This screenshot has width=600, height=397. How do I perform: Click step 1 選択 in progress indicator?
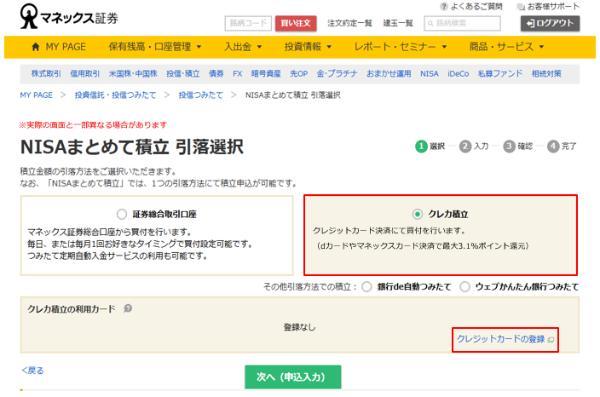[430, 146]
